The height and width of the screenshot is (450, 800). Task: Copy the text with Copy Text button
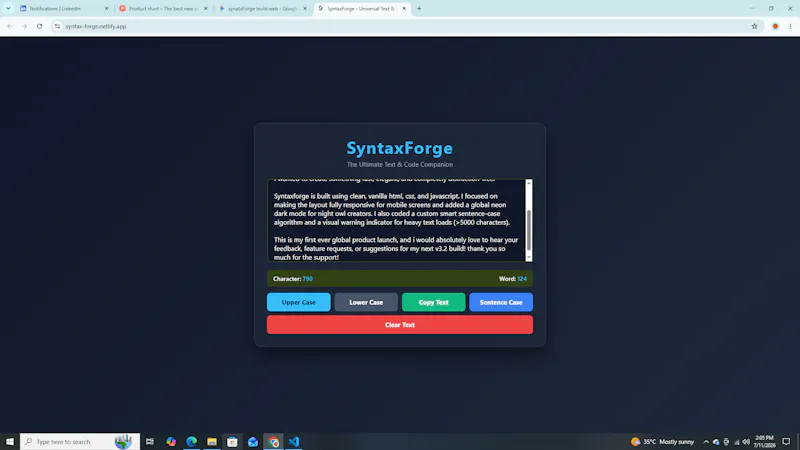433,302
